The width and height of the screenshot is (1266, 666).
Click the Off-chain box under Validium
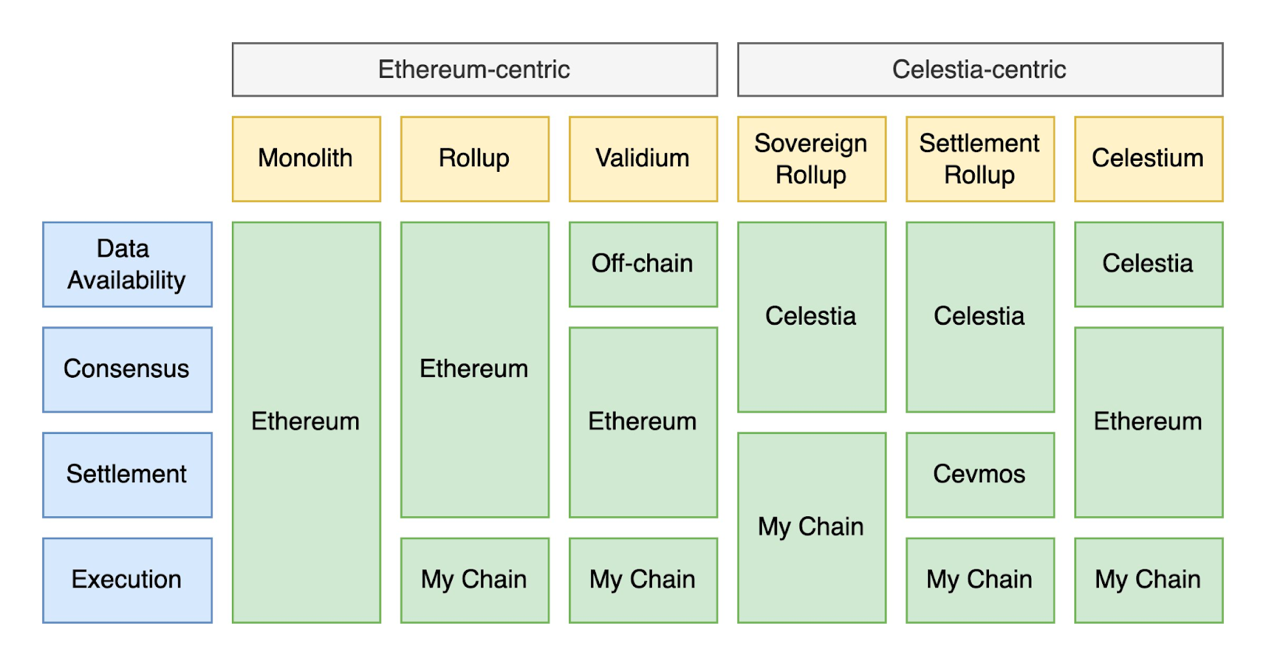[643, 264]
